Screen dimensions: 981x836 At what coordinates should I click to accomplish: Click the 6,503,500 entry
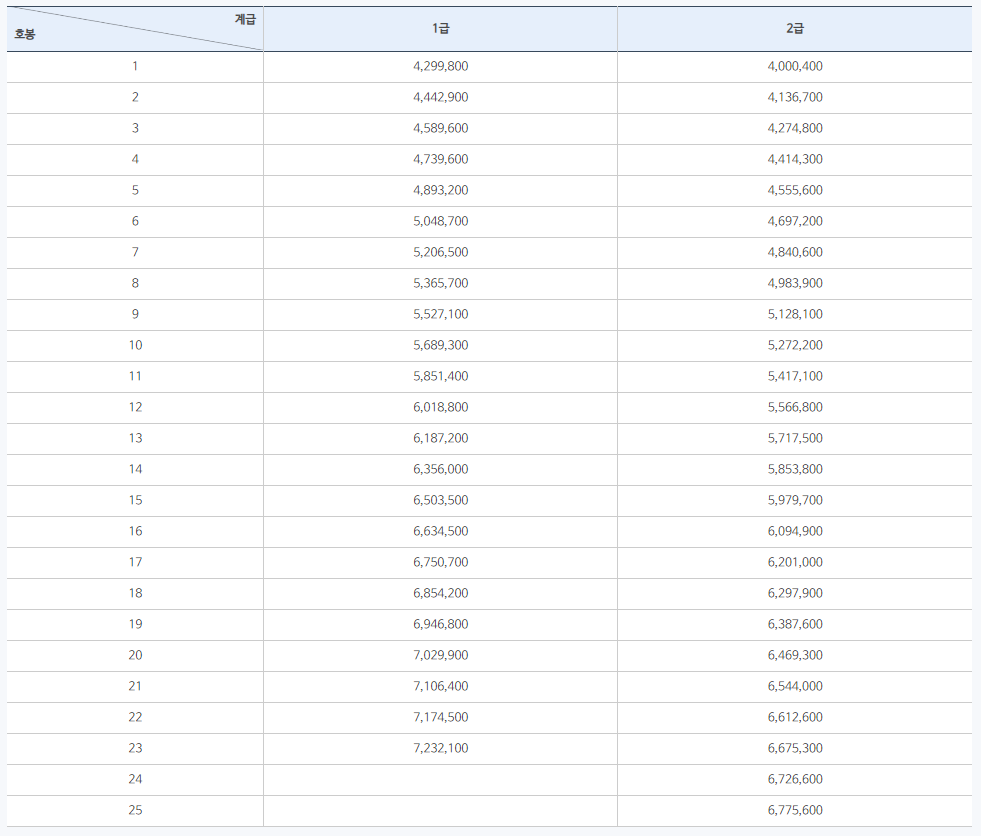coord(440,500)
